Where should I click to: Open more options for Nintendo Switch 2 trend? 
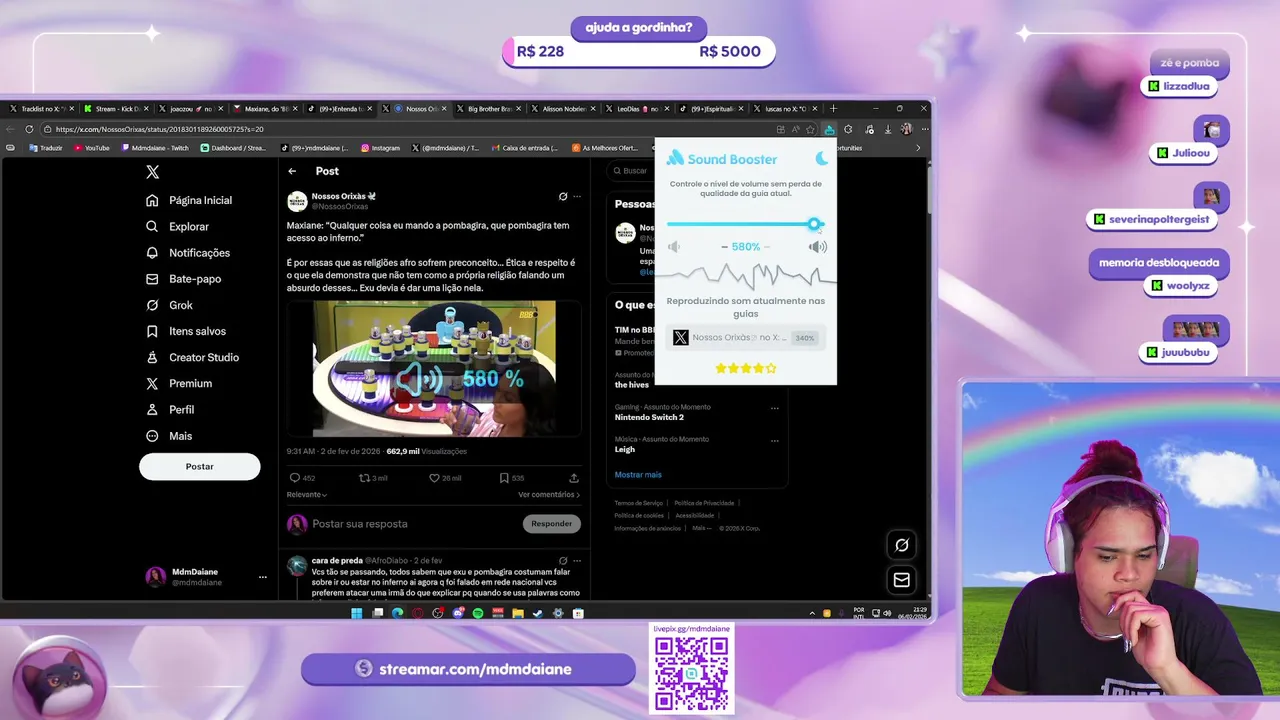pos(774,408)
